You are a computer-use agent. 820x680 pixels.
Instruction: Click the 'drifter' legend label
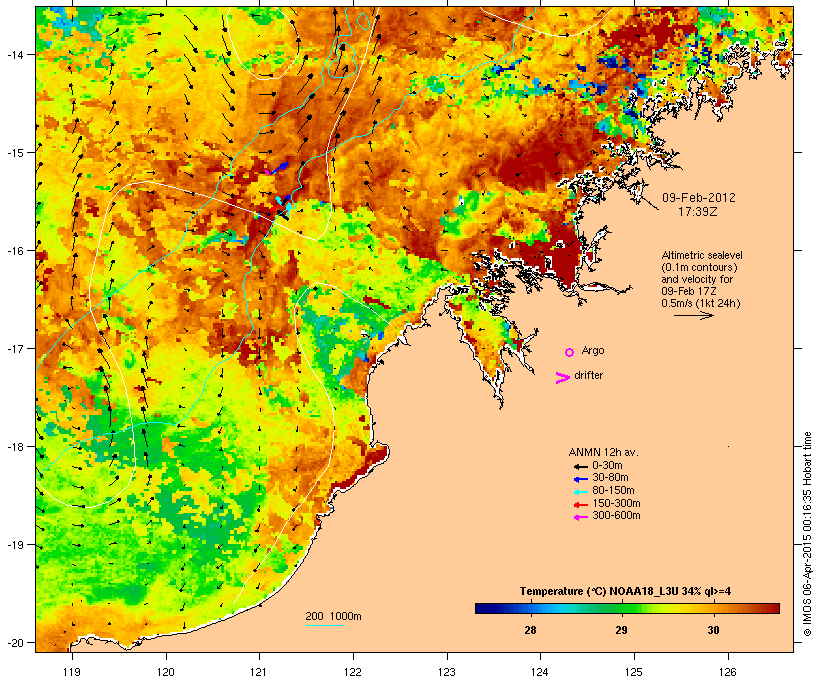coord(588,375)
